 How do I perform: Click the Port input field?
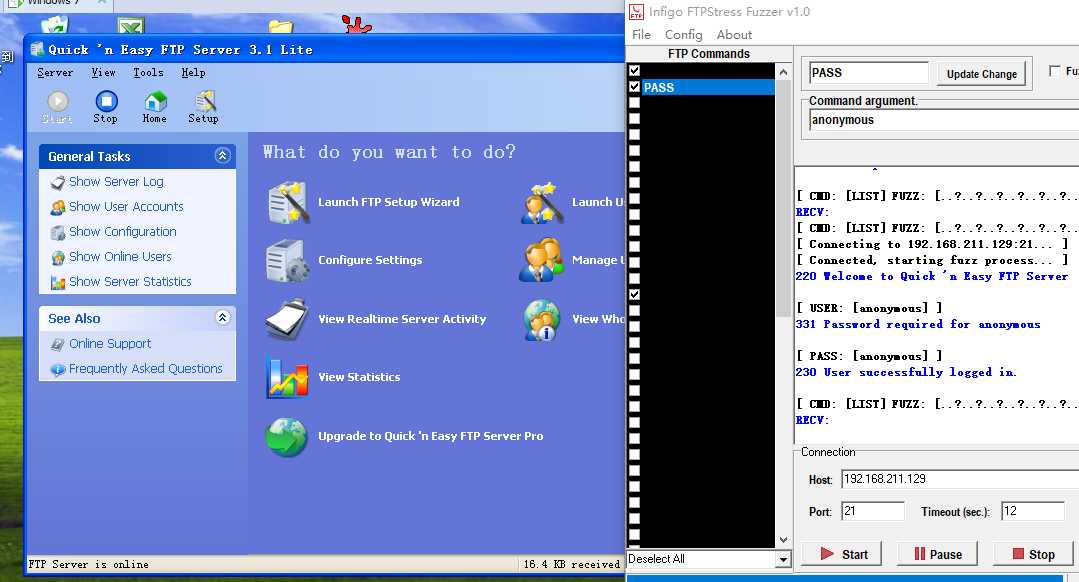tap(873, 511)
